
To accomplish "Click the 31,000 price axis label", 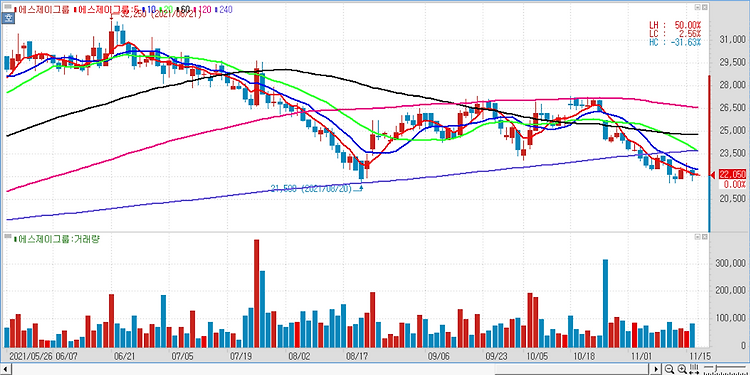I will (x=732, y=40).
